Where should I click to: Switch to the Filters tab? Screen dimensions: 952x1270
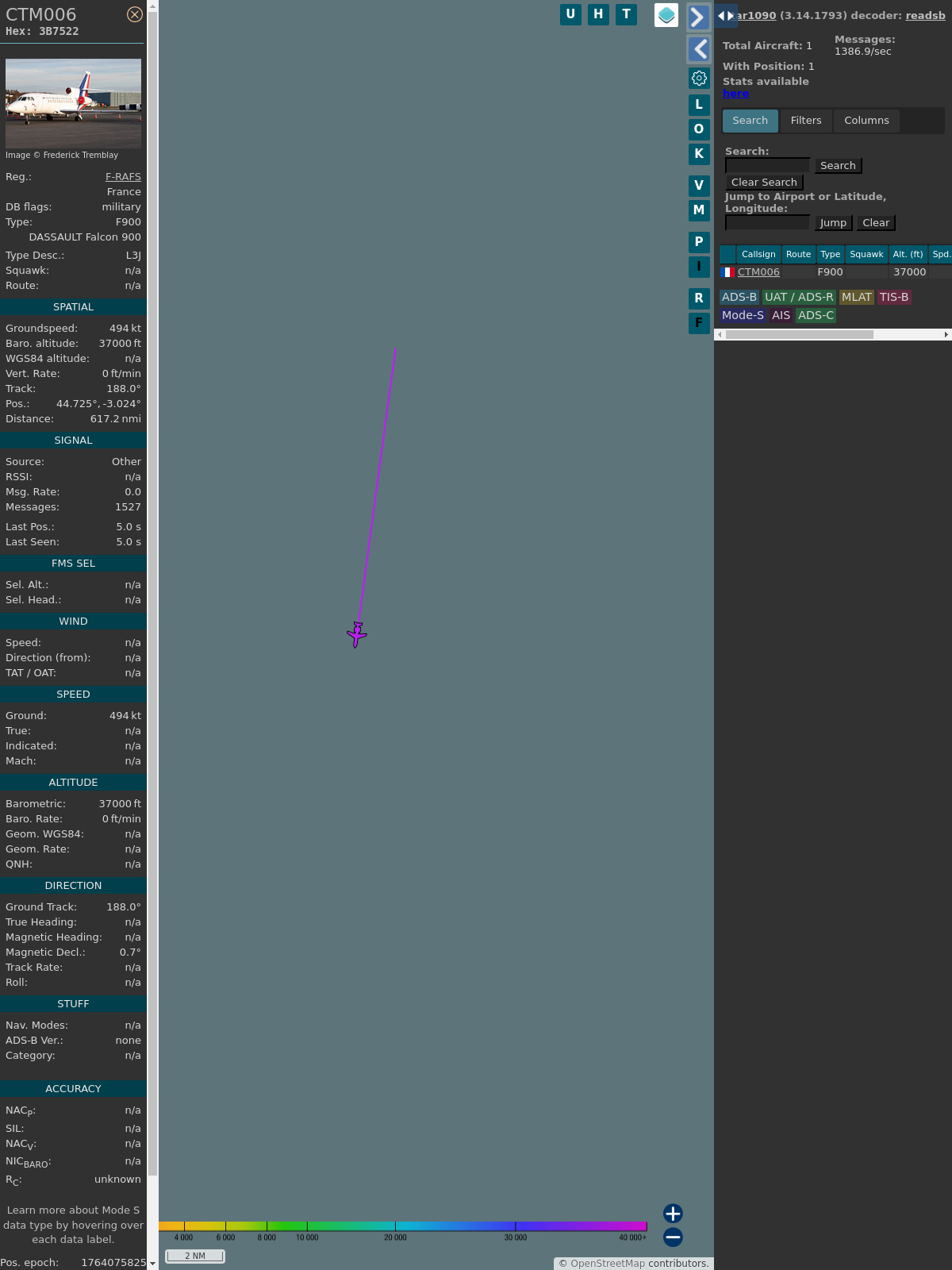(806, 121)
